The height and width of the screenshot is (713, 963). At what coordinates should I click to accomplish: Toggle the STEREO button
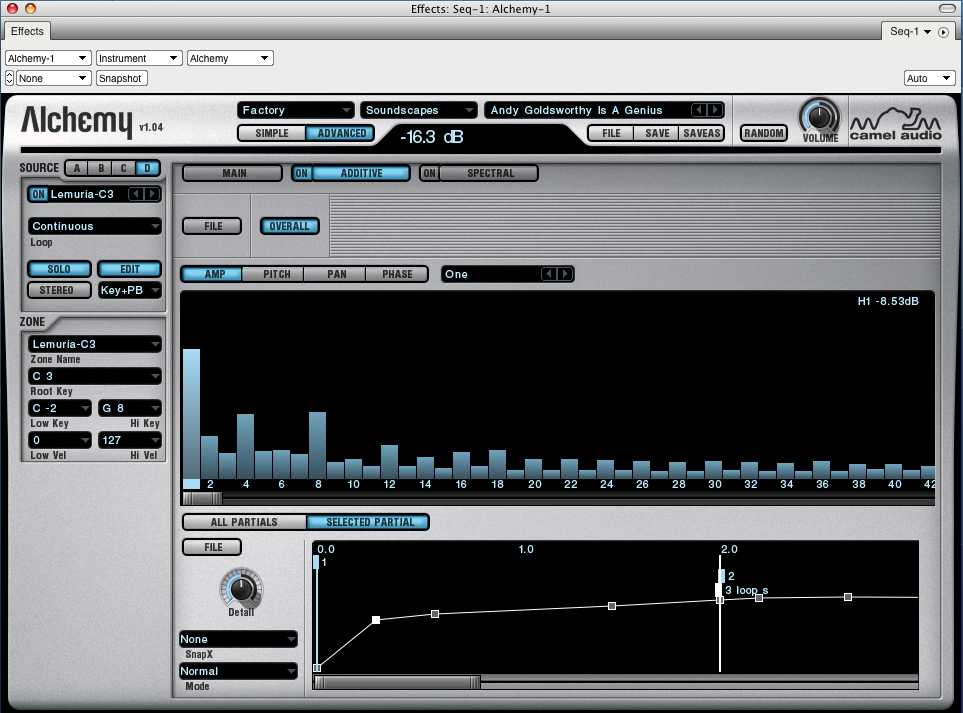pyautogui.click(x=59, y=290)
